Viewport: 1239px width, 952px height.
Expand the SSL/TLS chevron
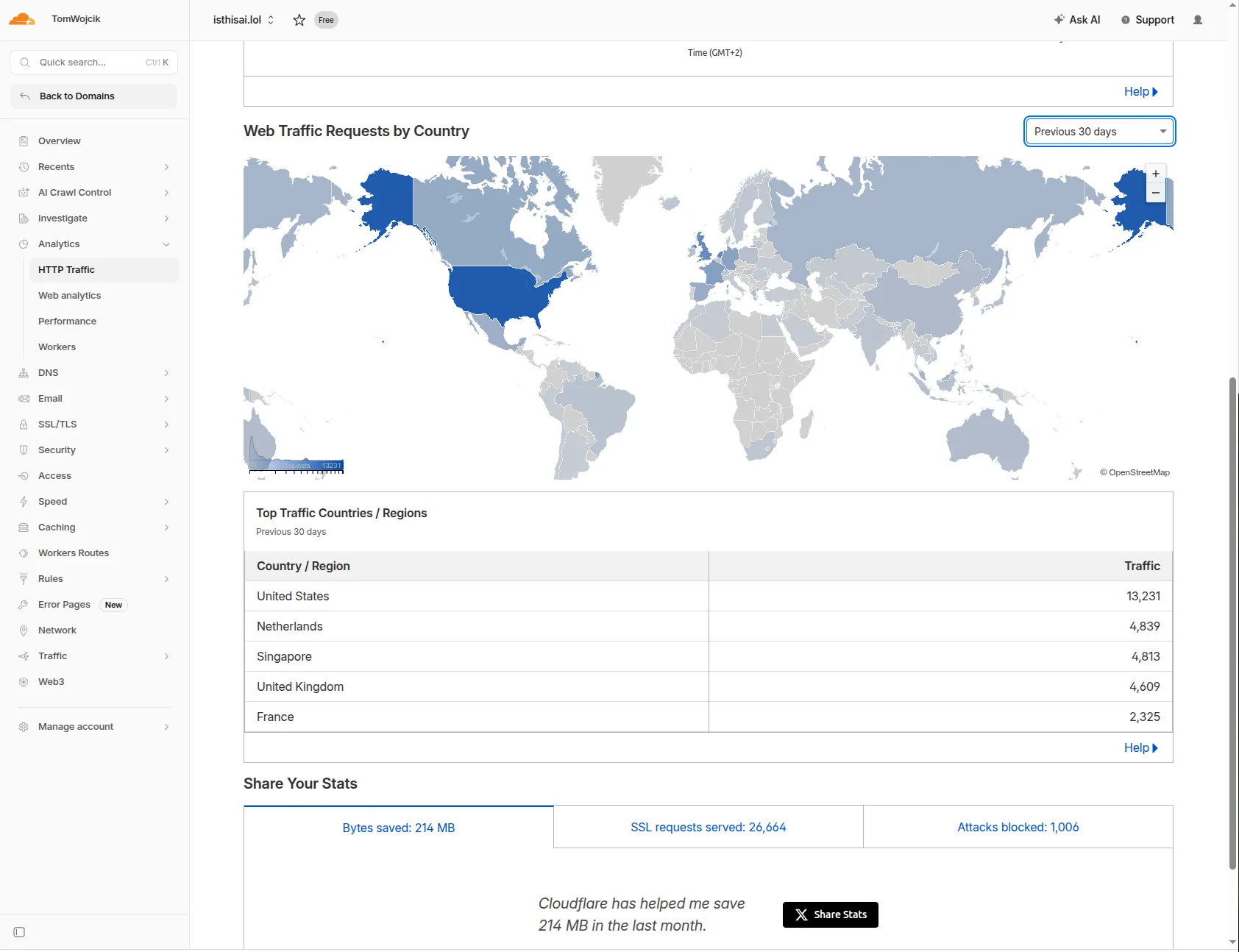(x=166, y=425)
